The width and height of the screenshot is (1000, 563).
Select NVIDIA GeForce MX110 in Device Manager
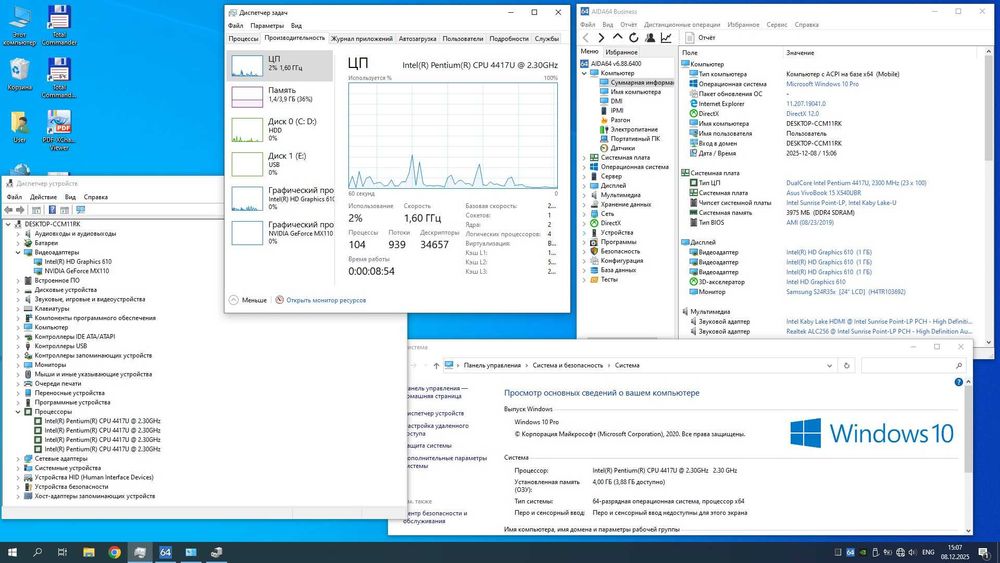(x=77, y=271)
